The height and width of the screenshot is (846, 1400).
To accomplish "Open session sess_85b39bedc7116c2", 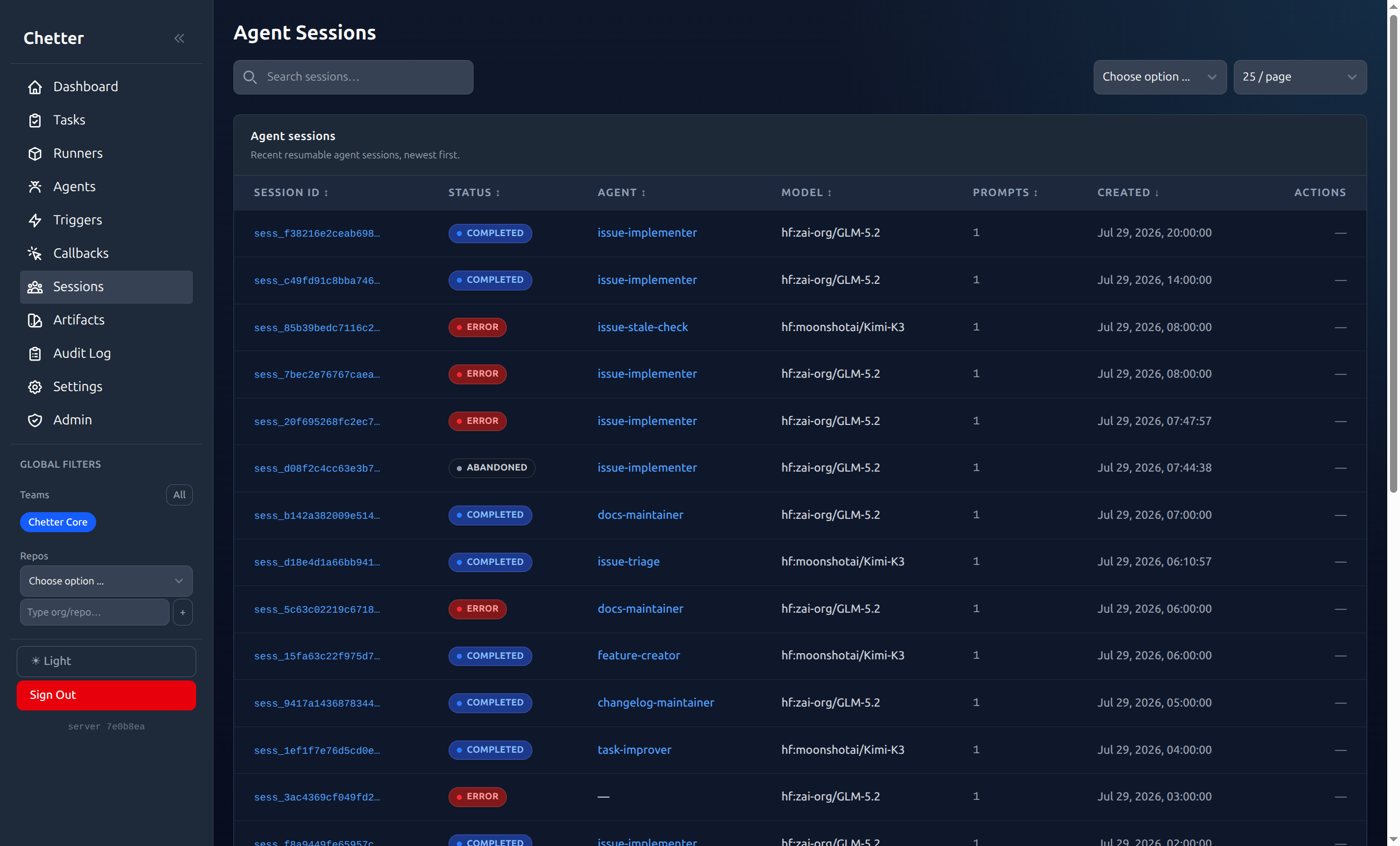I will [316, 328].
